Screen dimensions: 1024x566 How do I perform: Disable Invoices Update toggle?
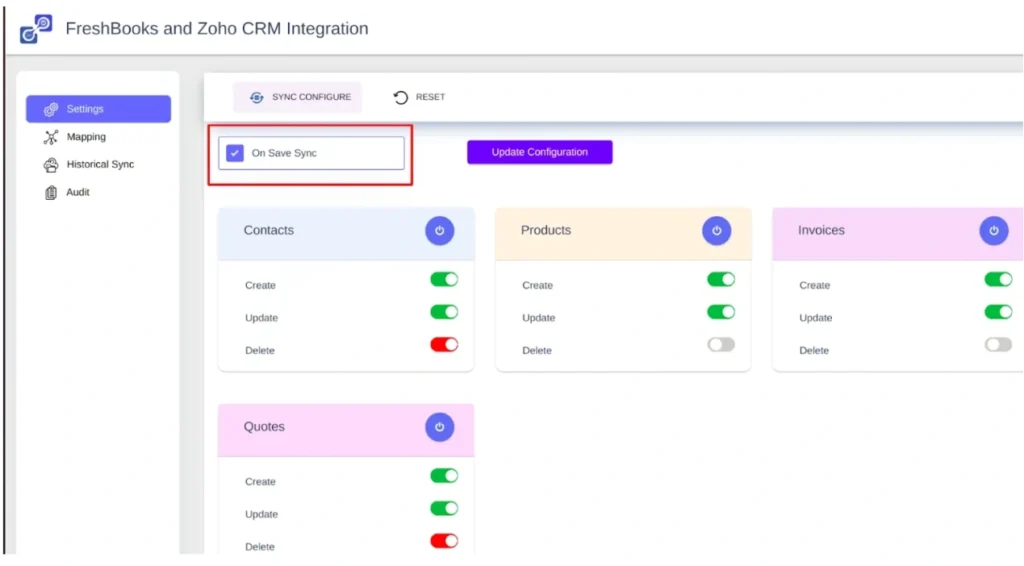(x=998, y=312)
